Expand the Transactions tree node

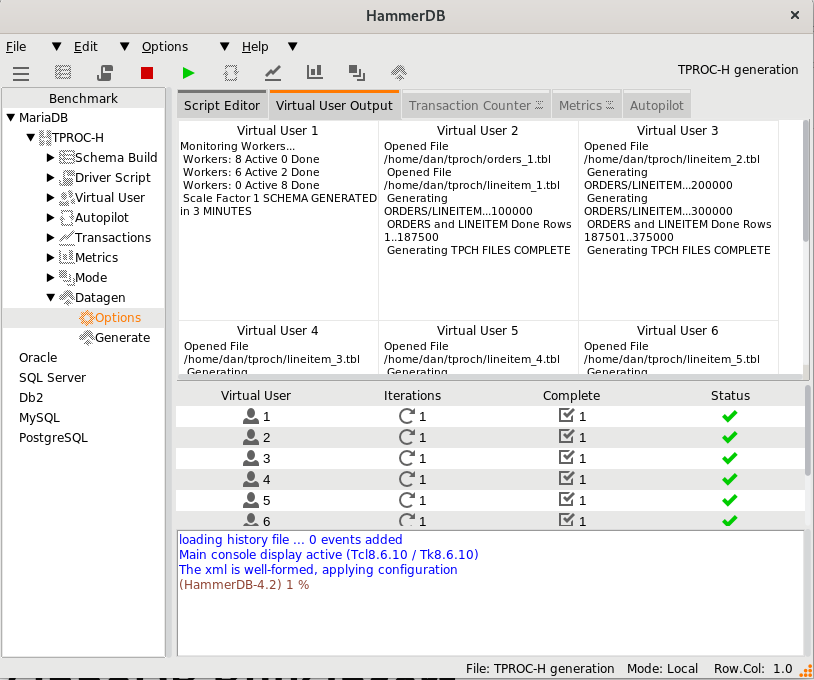50,238
